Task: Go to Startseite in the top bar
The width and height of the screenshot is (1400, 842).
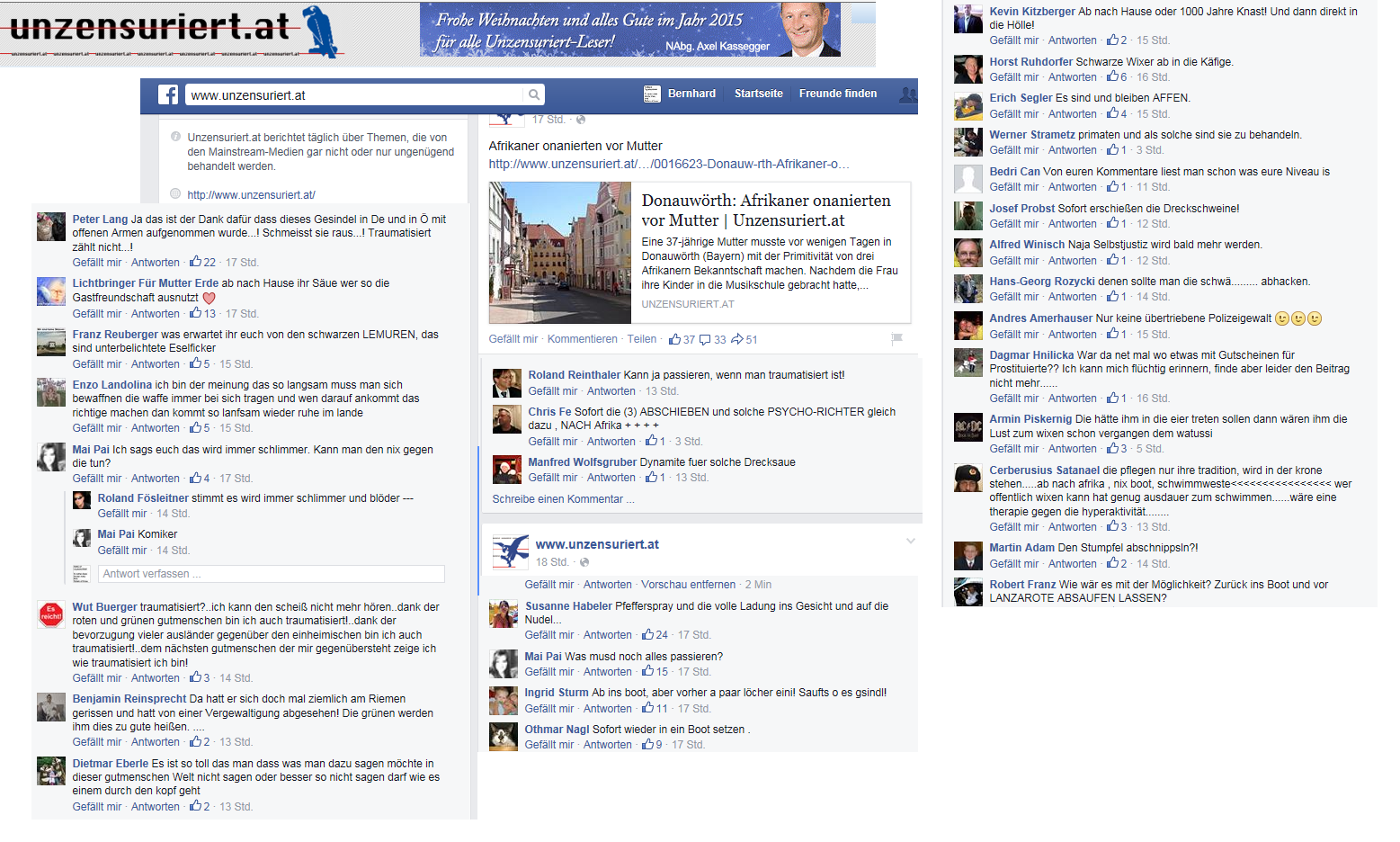Action: [x=758, y=94]
